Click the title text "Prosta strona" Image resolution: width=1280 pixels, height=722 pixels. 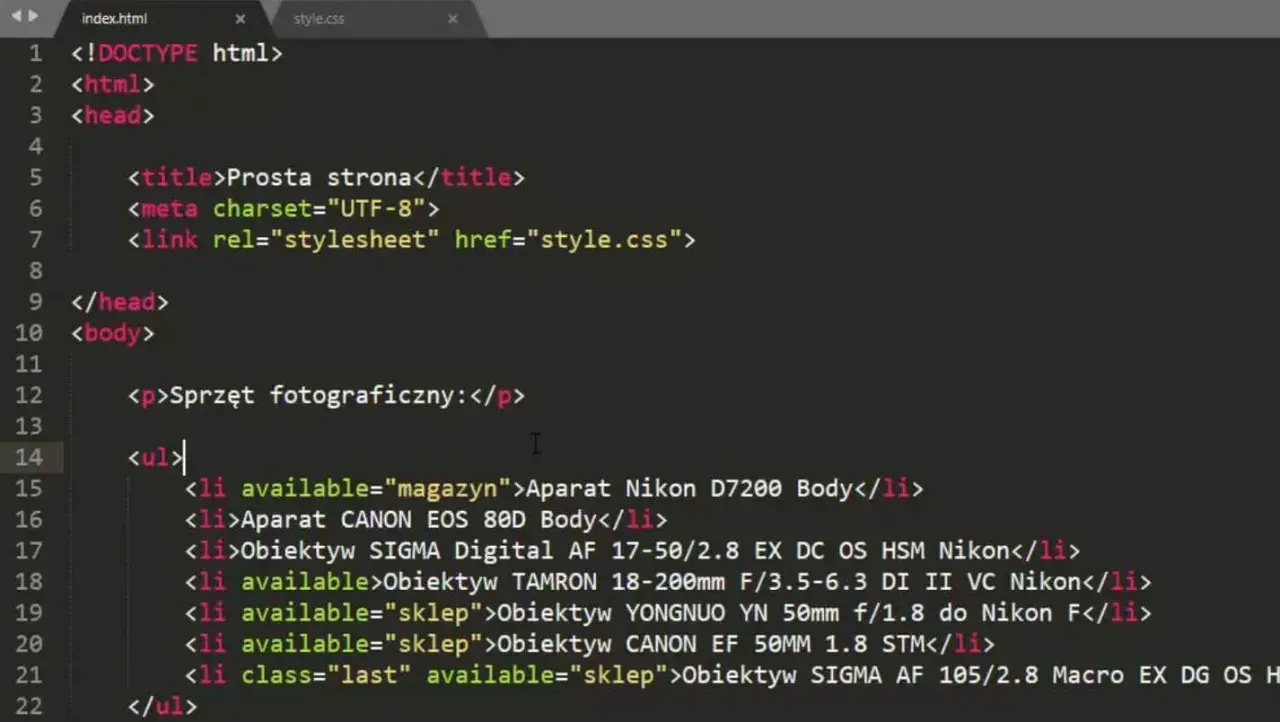pos(319,178)
